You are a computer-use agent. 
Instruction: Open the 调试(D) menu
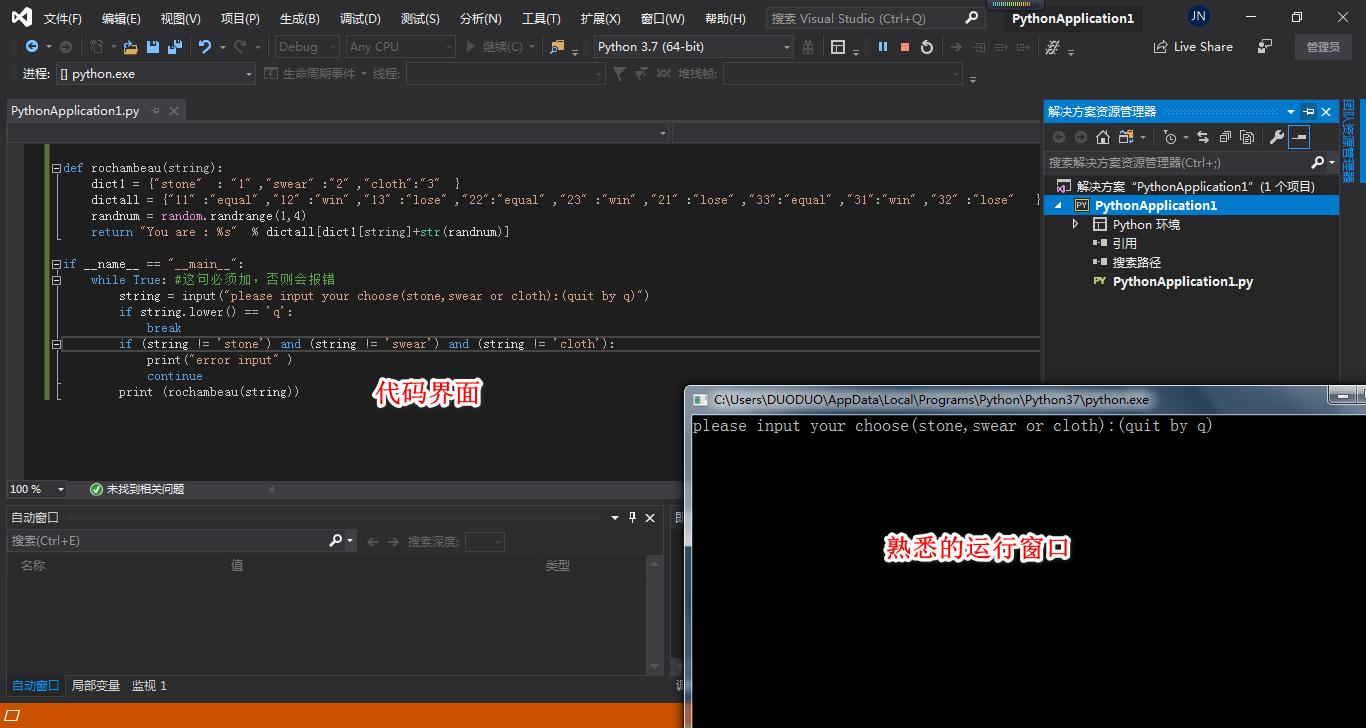(x=360, y=19)
